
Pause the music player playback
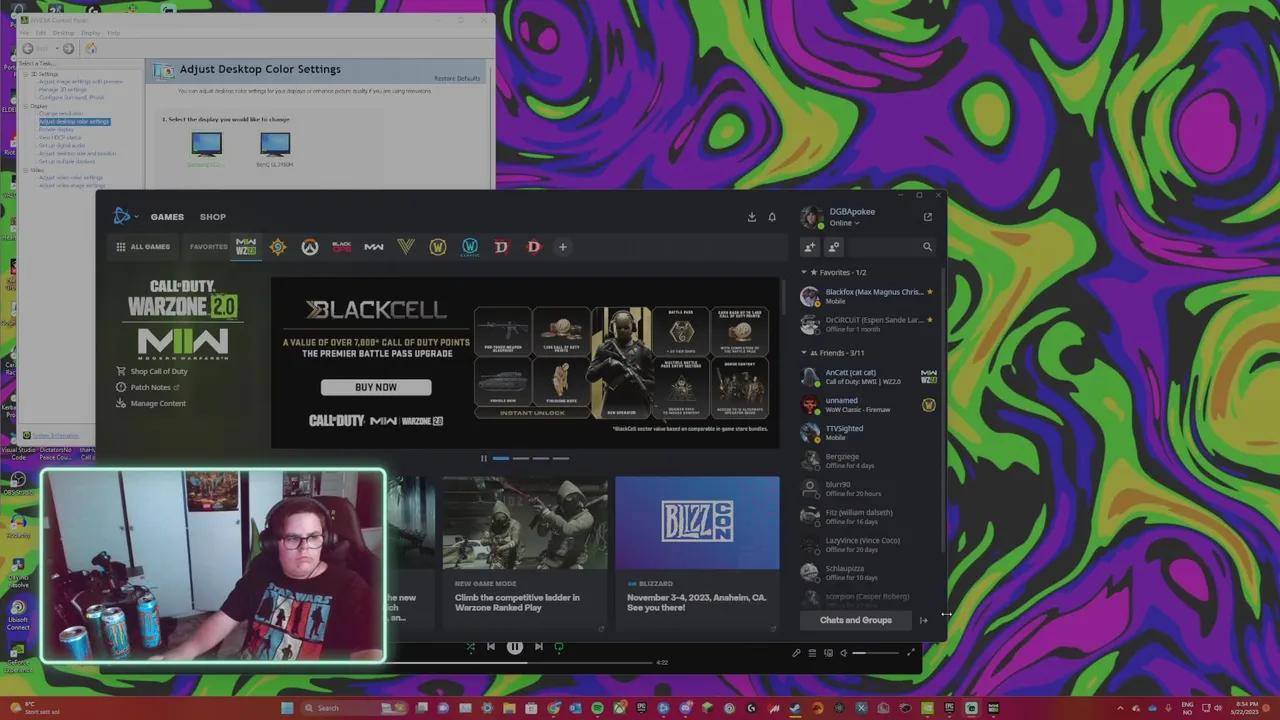(514, 647)
